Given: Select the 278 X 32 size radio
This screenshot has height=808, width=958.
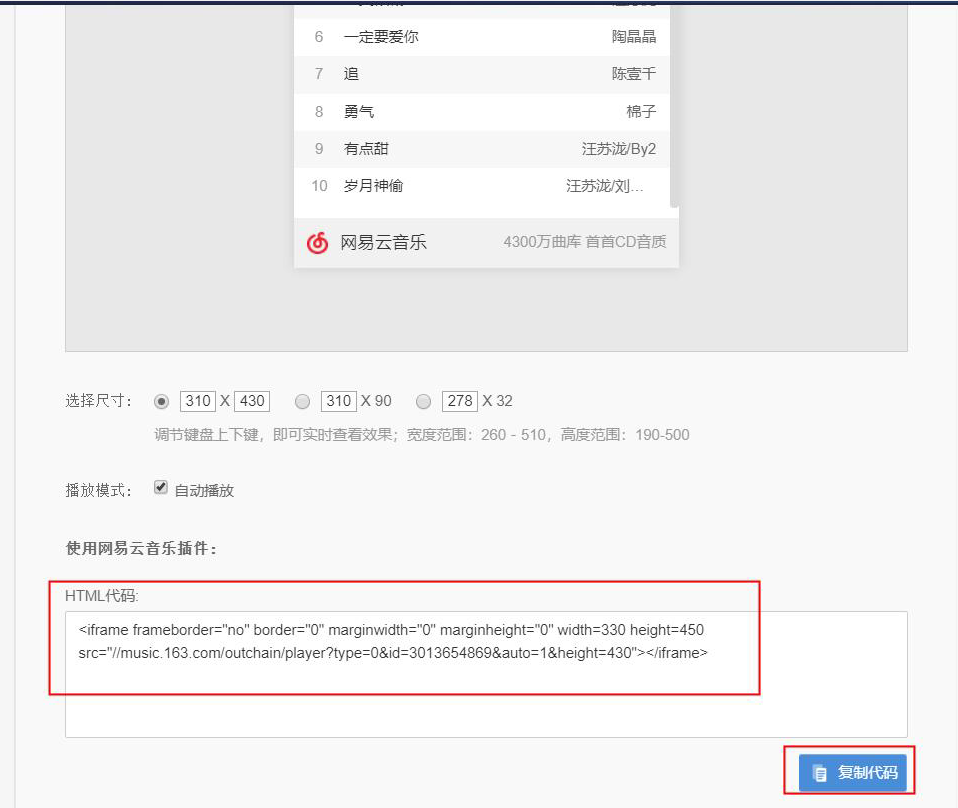Looking at the screenshot, I should coord(423,402).
